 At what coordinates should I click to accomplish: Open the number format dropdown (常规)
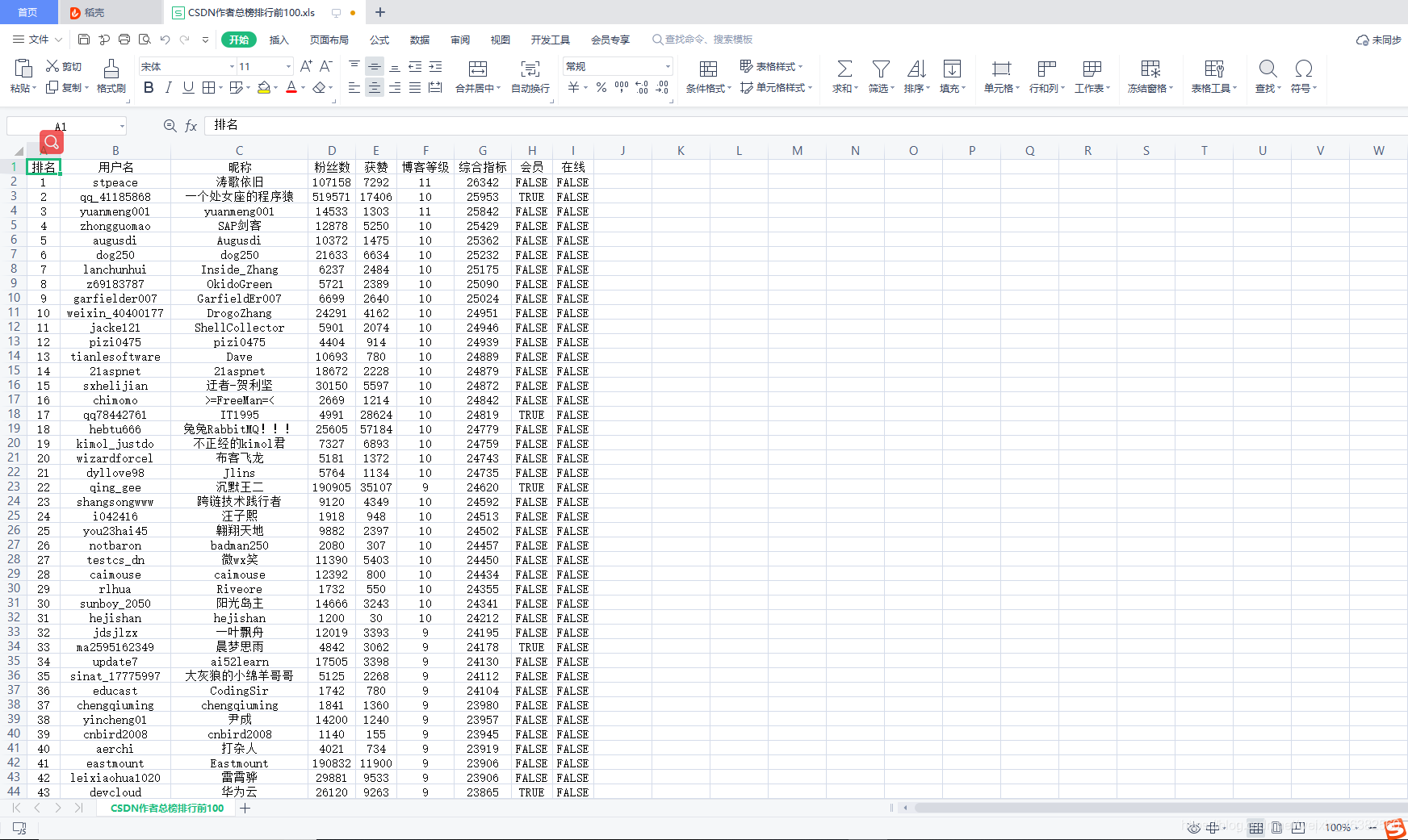pos(668,66)
